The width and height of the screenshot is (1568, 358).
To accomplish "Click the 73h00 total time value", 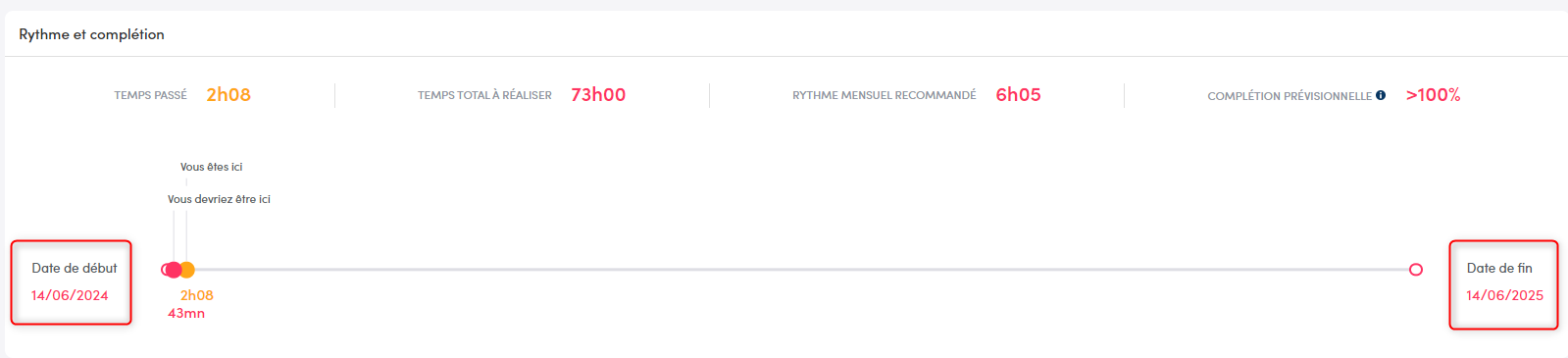I will pos(598,95).
